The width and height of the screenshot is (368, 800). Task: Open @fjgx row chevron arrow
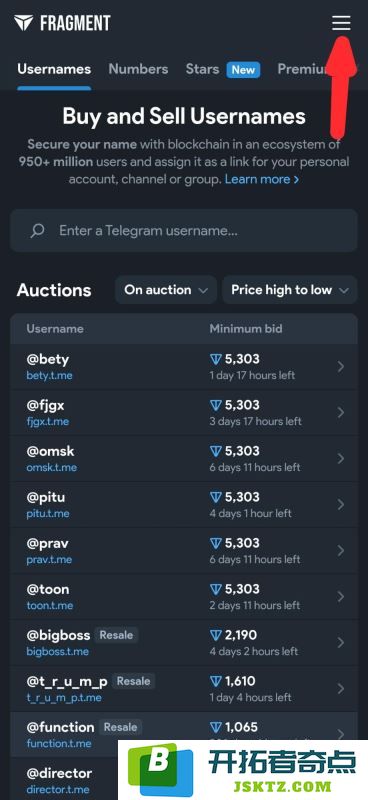(340, 412)
